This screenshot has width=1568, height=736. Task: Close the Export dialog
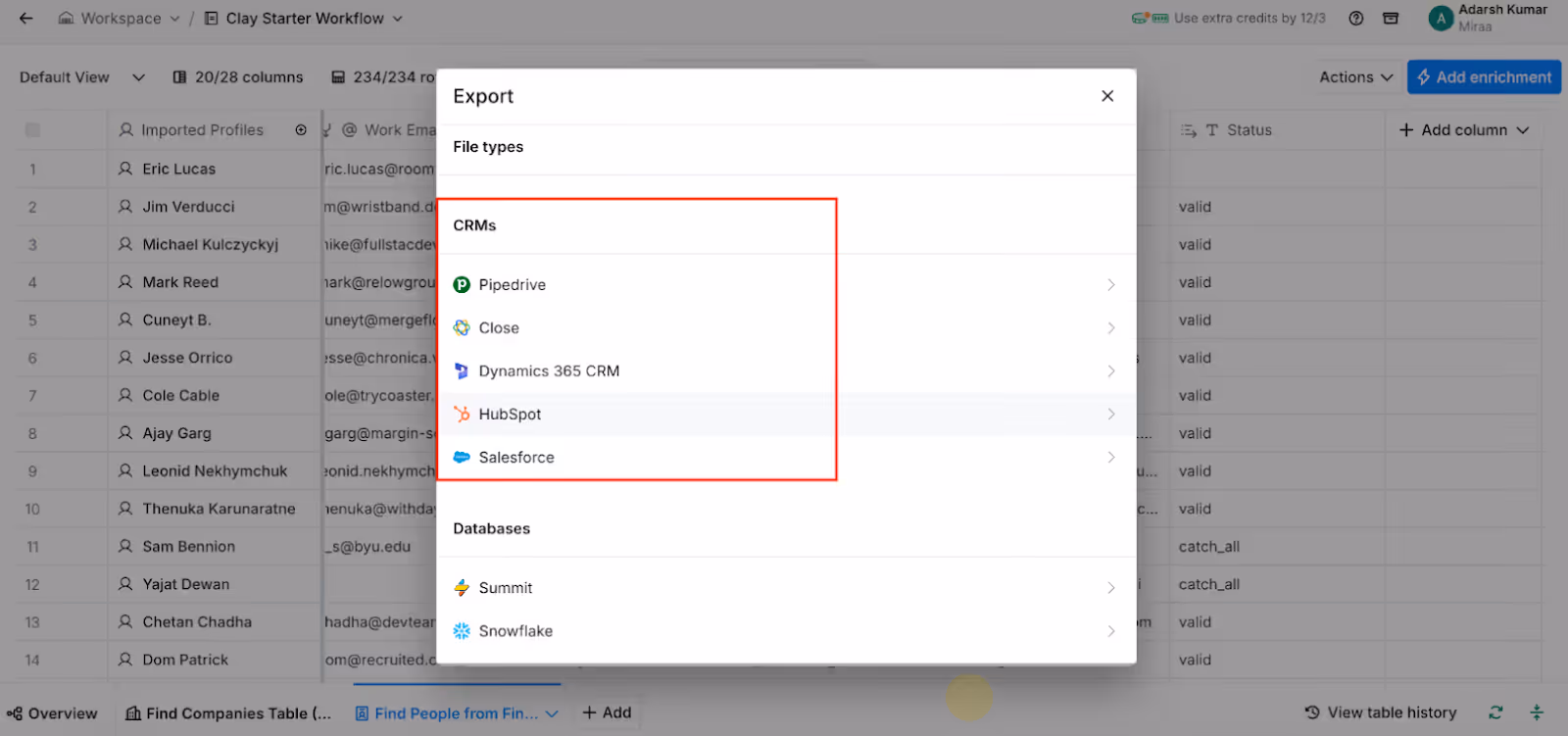click(1107, 96)
